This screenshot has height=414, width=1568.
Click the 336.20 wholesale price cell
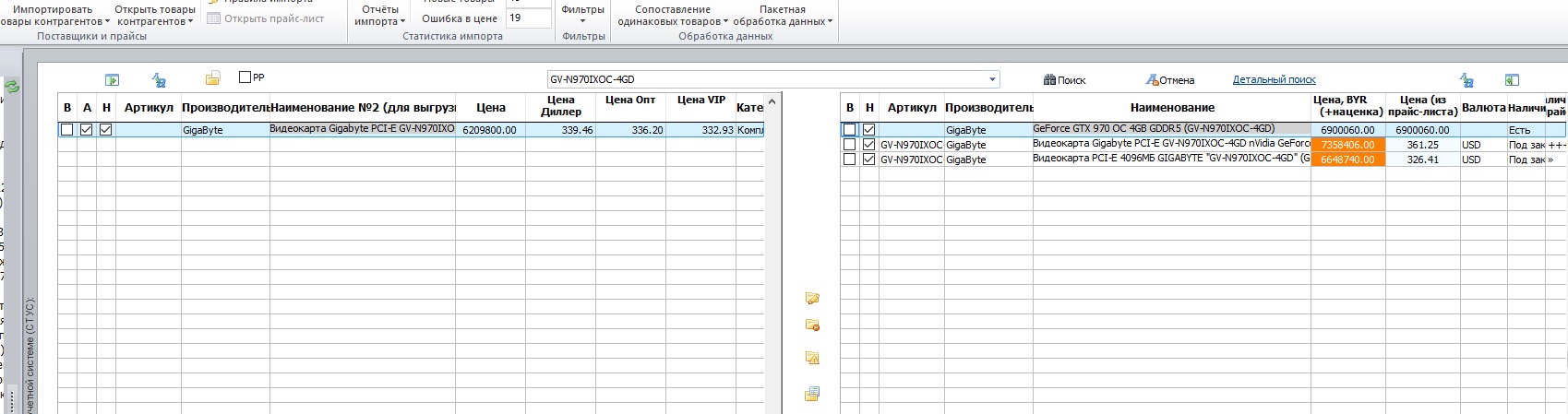pos(630,130)
